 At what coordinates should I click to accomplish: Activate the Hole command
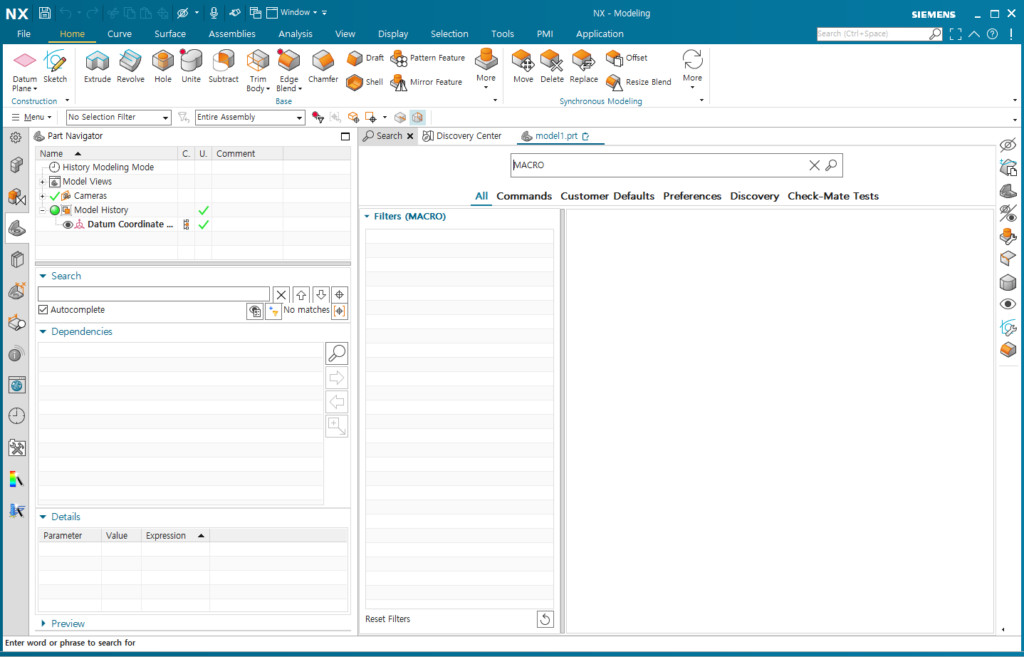[x=163, y=67]
